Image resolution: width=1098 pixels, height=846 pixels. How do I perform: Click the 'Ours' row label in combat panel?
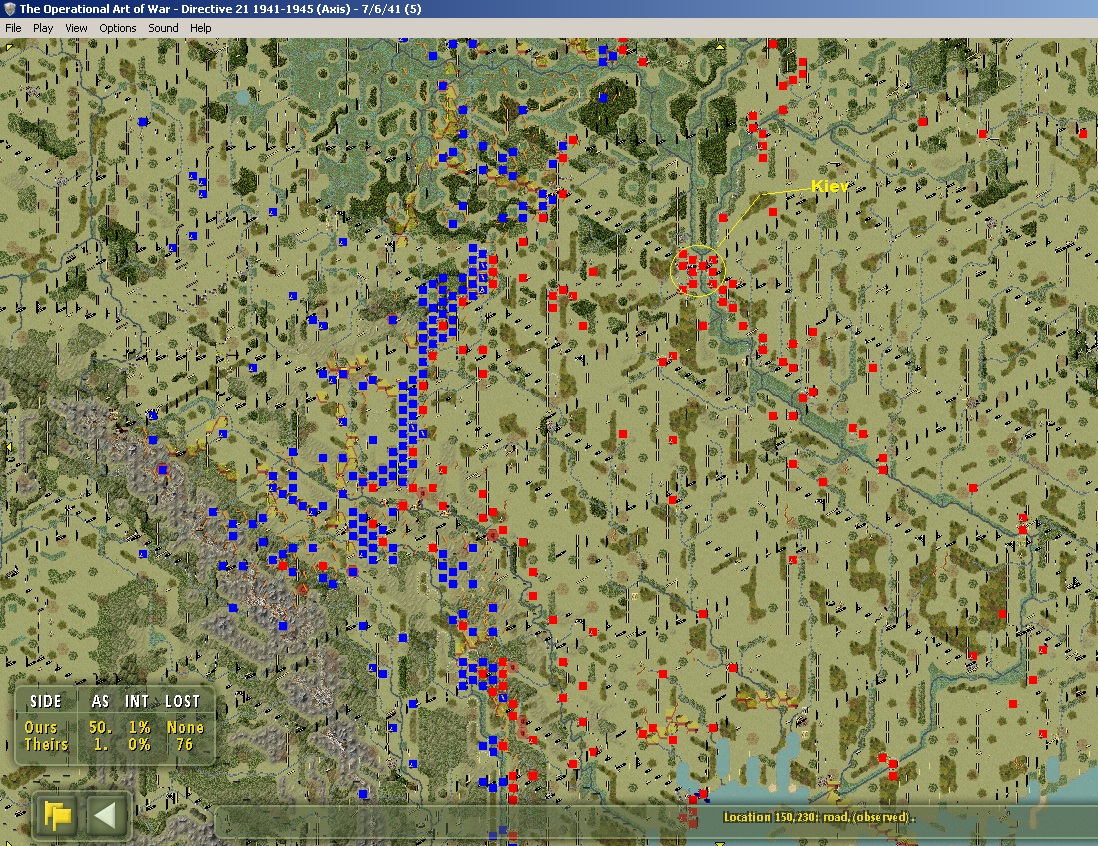41,727
